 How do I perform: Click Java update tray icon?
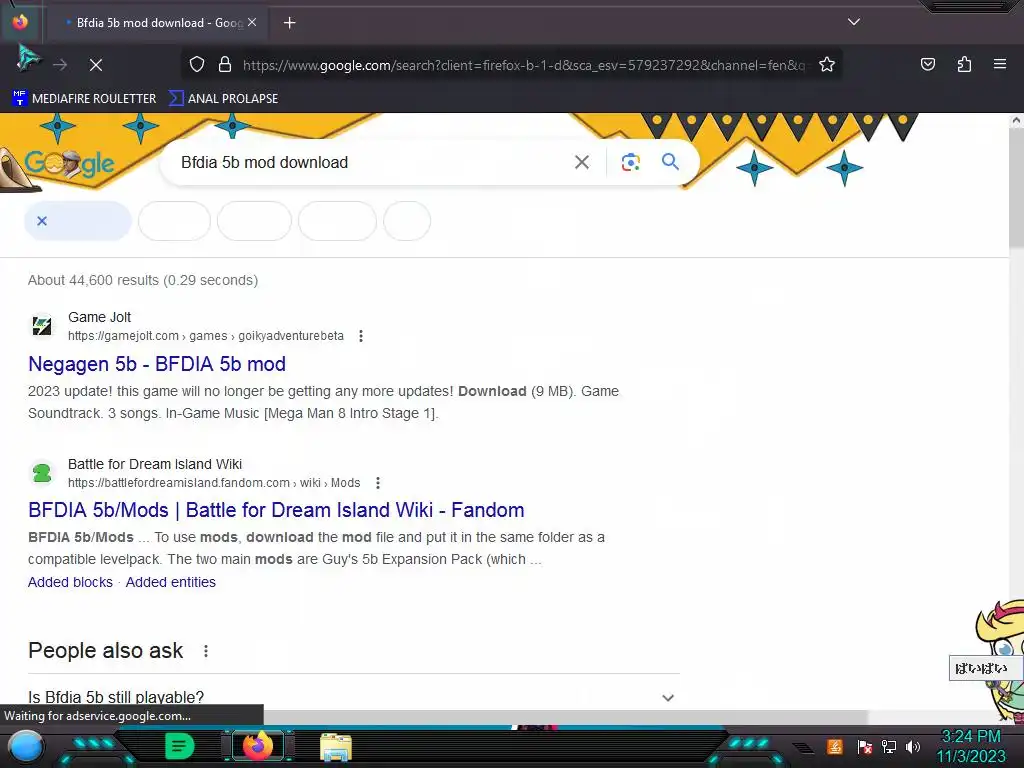coord(835,746)
